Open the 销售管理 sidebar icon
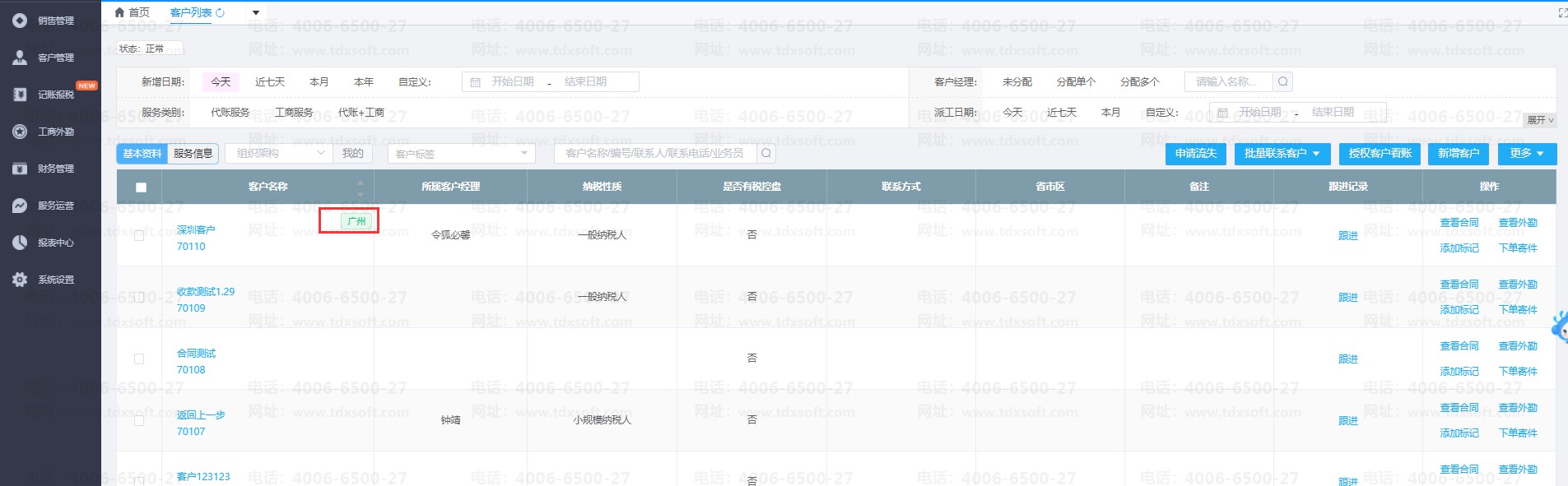Screen dimensions: 1568x486 click(20, 21)
